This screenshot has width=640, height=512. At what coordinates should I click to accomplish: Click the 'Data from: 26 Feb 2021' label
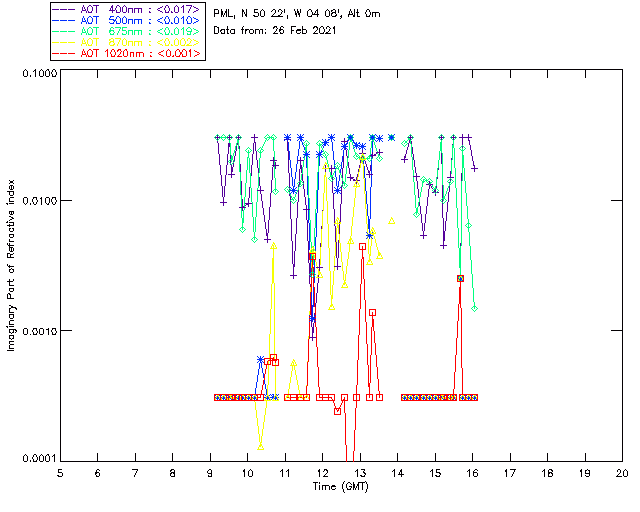(274, 30)
